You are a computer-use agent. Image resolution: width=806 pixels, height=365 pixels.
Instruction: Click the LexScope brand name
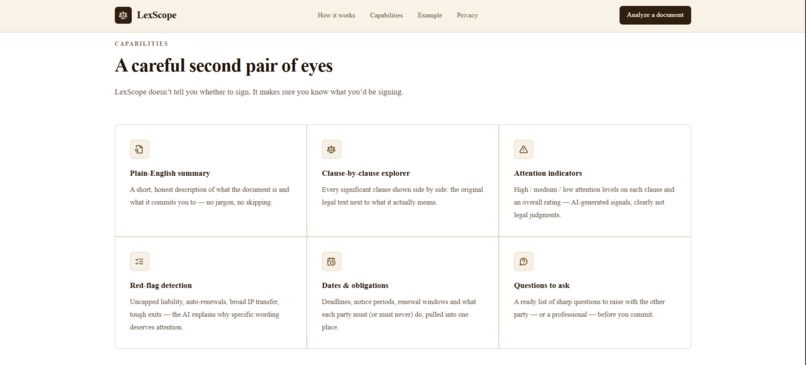(157, 15)
